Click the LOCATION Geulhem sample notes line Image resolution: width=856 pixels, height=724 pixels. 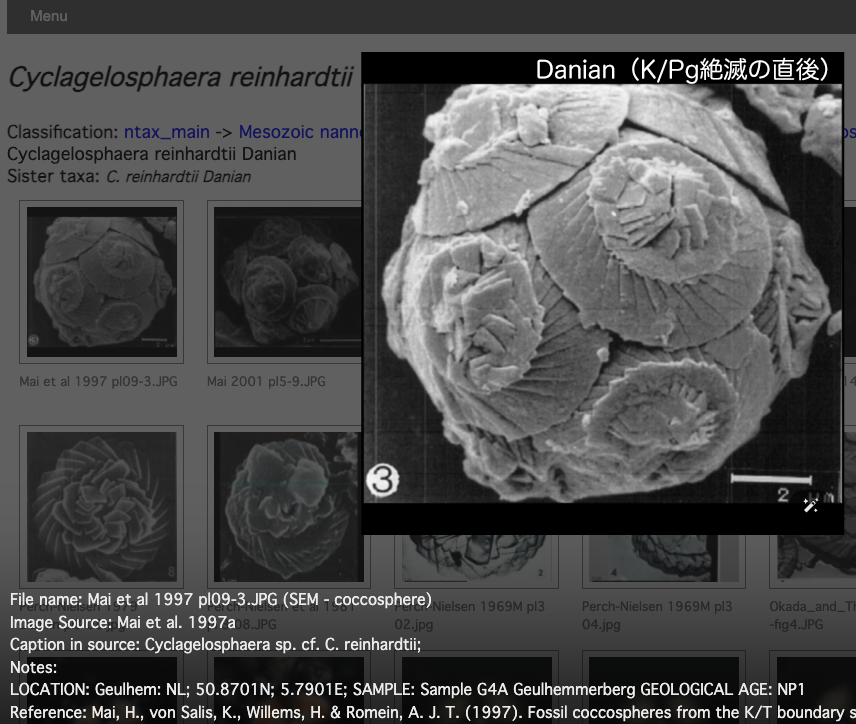point(407,690)
